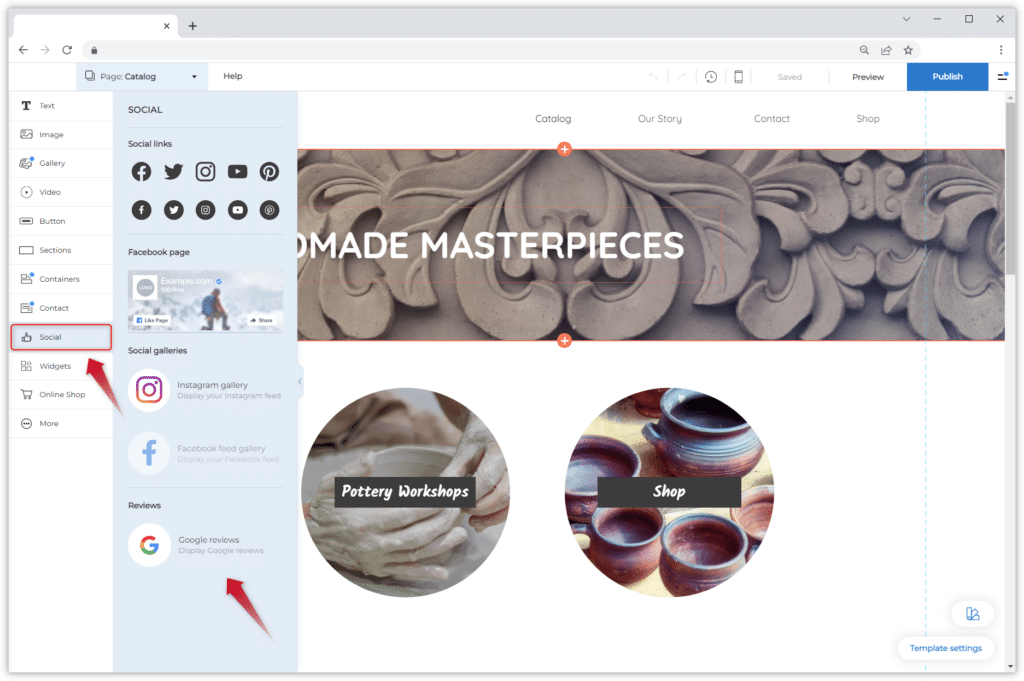Viewport: 1024px width, 681px height.
Task: Open the Page: Catalog dropdown
Action: [x=141, y=76]
